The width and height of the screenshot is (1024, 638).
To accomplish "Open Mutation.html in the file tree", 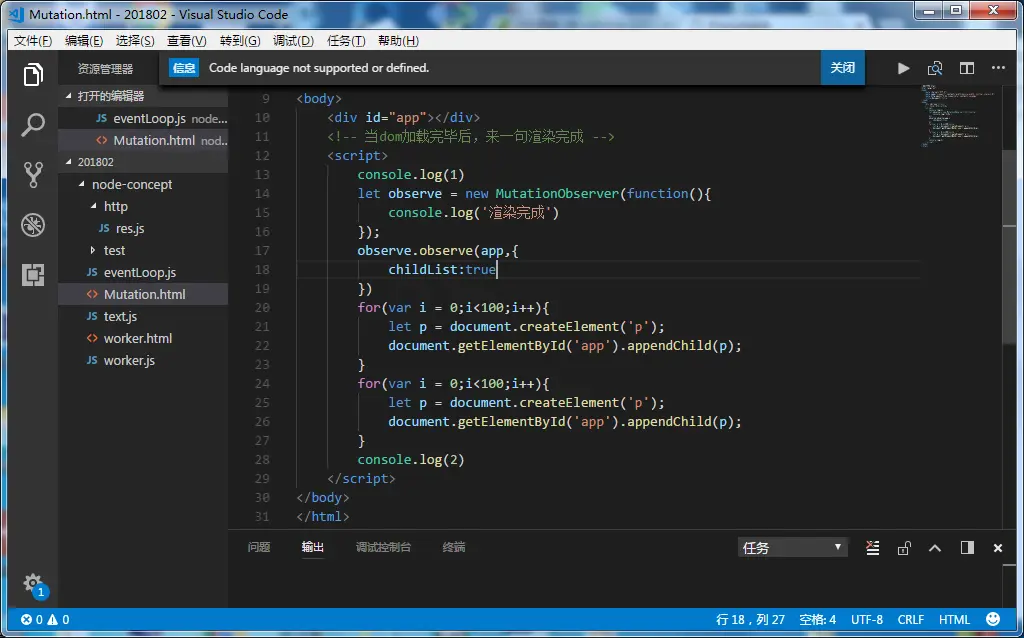I will click(x=143, y=295).
